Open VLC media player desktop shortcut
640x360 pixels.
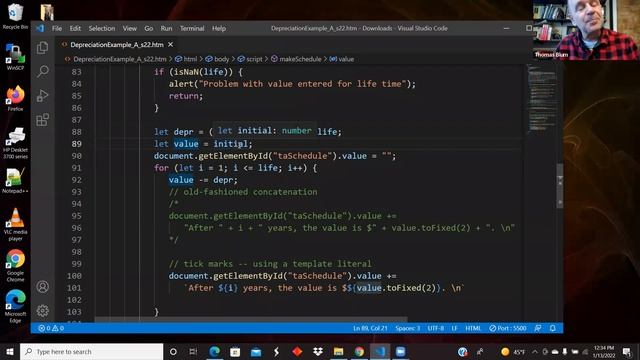pos(15,224)
